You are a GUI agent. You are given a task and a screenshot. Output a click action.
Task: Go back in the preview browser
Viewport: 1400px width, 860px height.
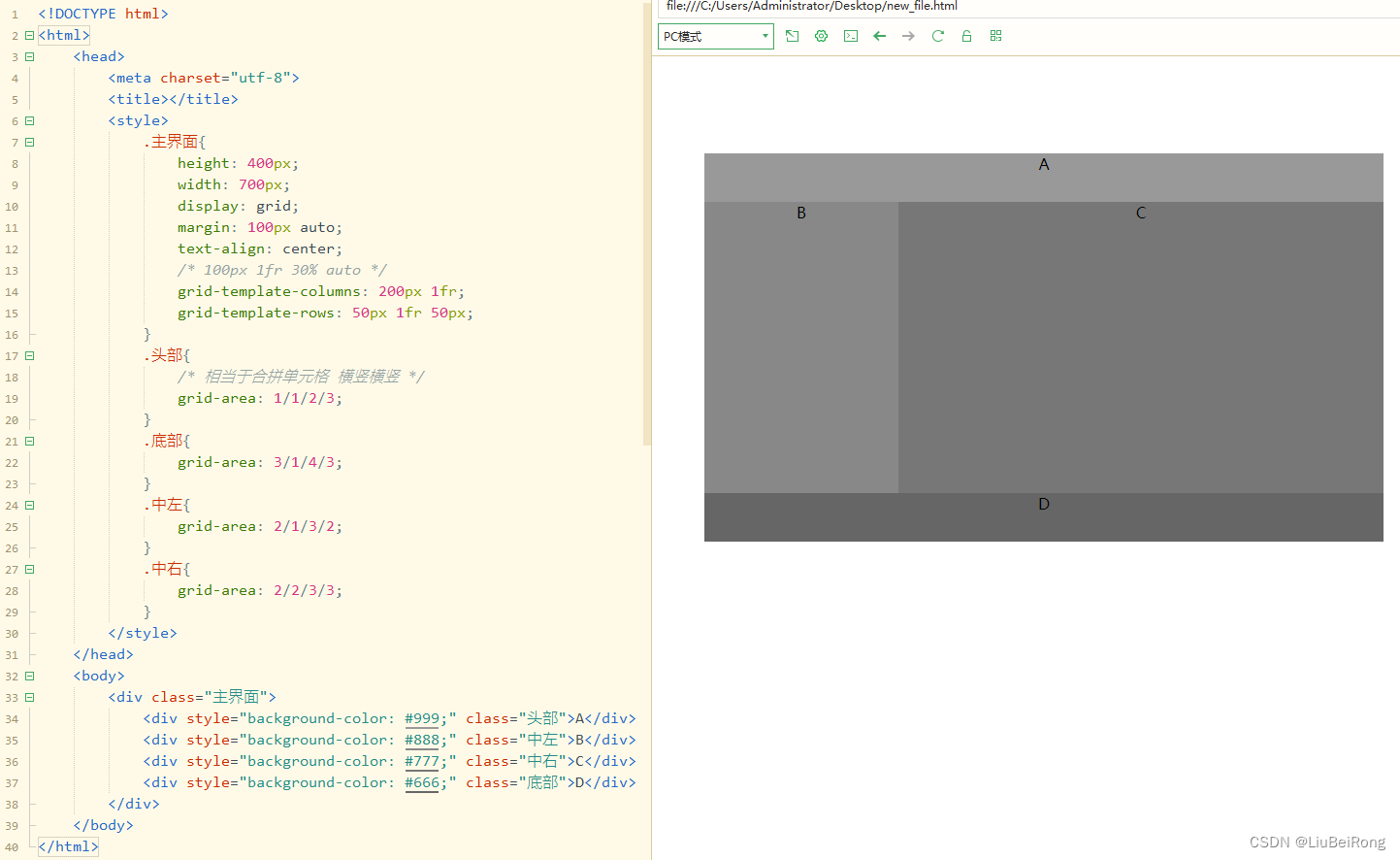[880, 36]
